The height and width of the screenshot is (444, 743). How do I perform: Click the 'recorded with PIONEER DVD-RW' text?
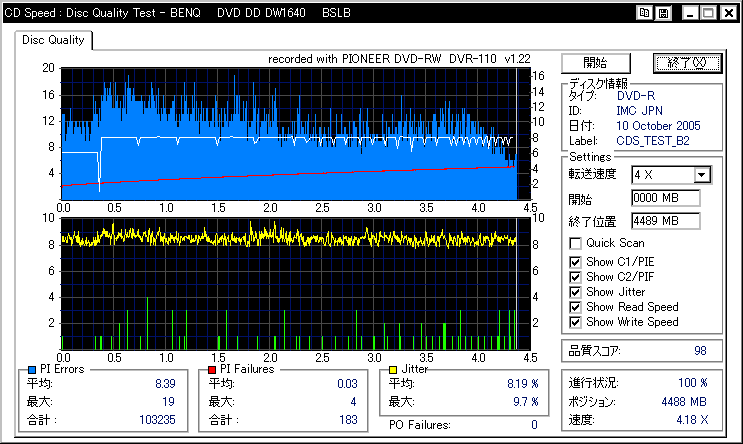(x=354, y=59)
